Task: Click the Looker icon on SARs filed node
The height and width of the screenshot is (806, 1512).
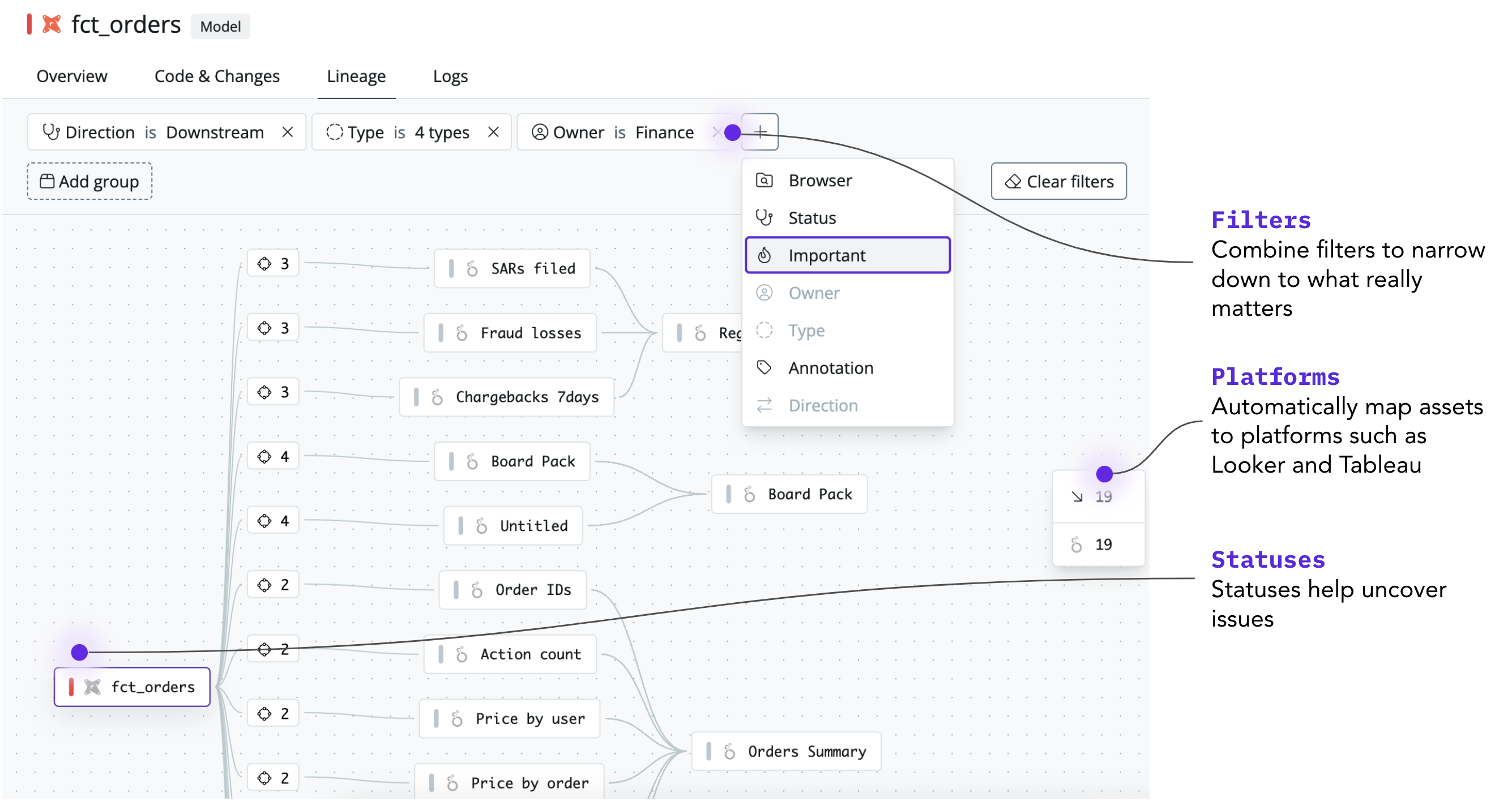Action: 472,269
